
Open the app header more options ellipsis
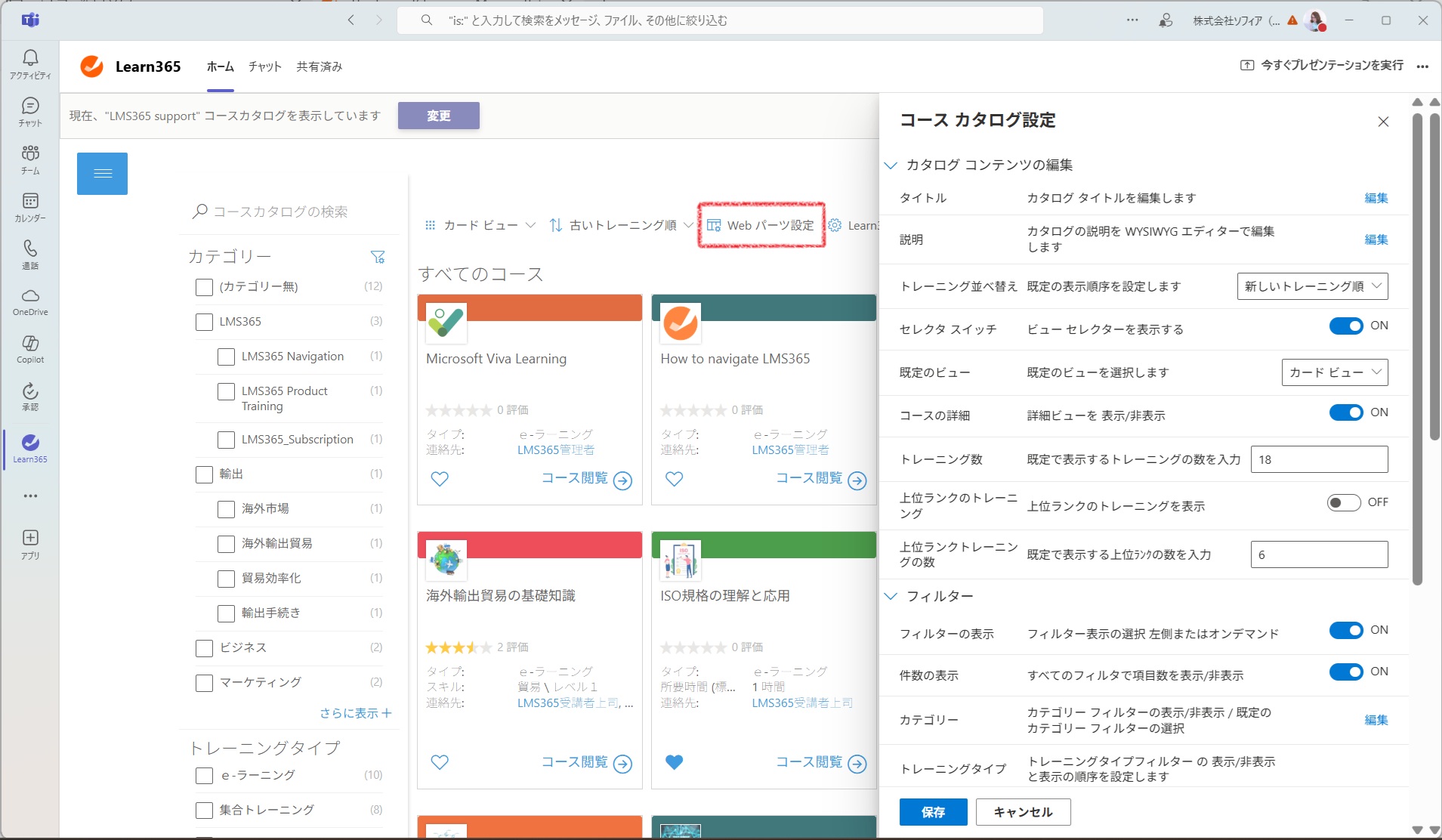click(1422, 66)
